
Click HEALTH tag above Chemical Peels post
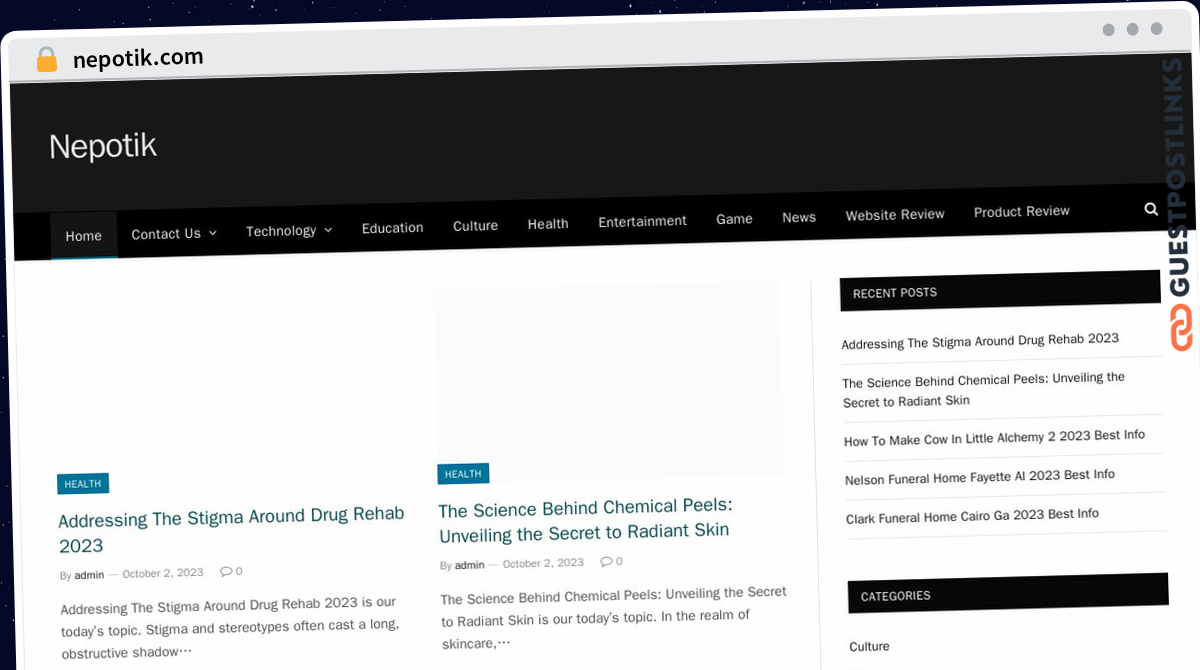click(x=463, y=474)
